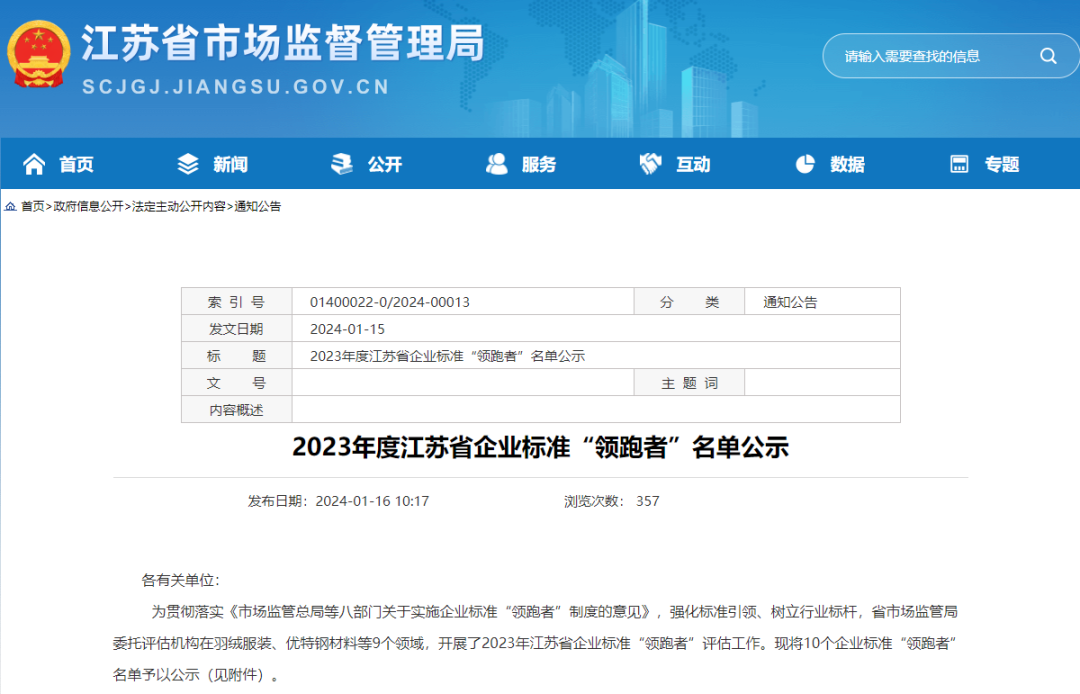Click the 专题 window icon
This screenshot has width=1080, height=694.
click(x=959, y=164)
